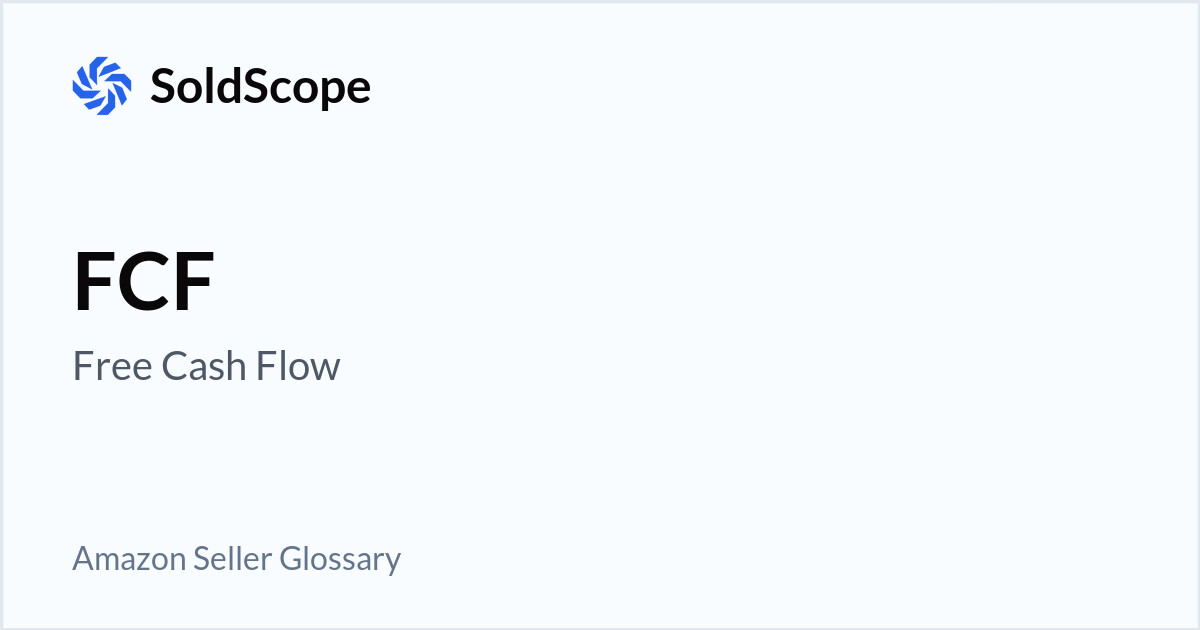Click the capital "S" starting SoldScope
Viewport: 1200px width, 630px height.
click(163, 86)
